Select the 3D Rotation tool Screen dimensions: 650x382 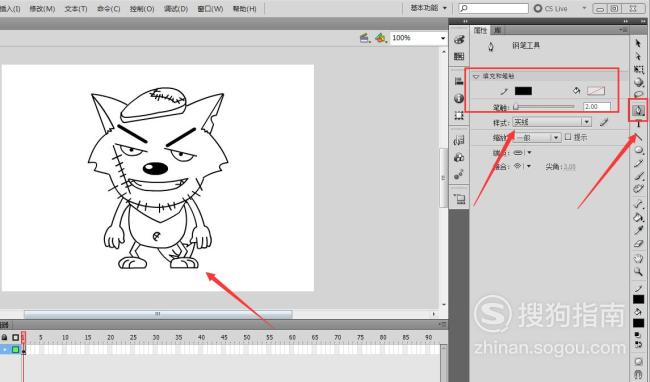tap(638, 82)
